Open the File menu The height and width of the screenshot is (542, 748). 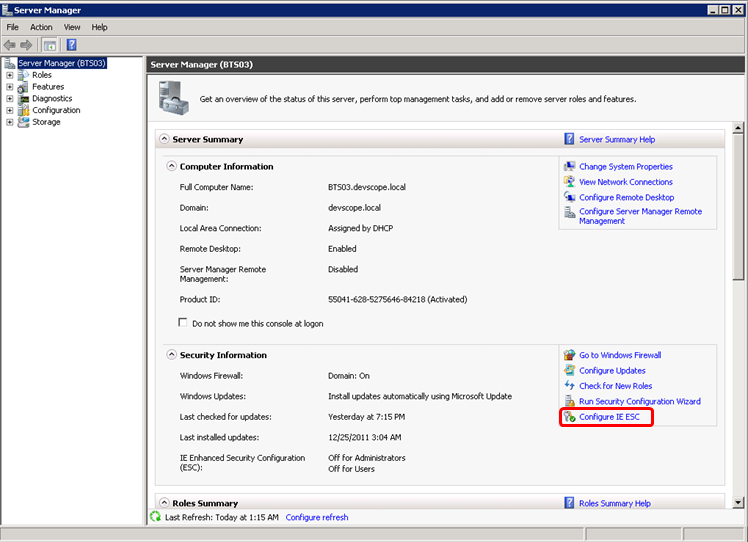(x=12, y=27)
